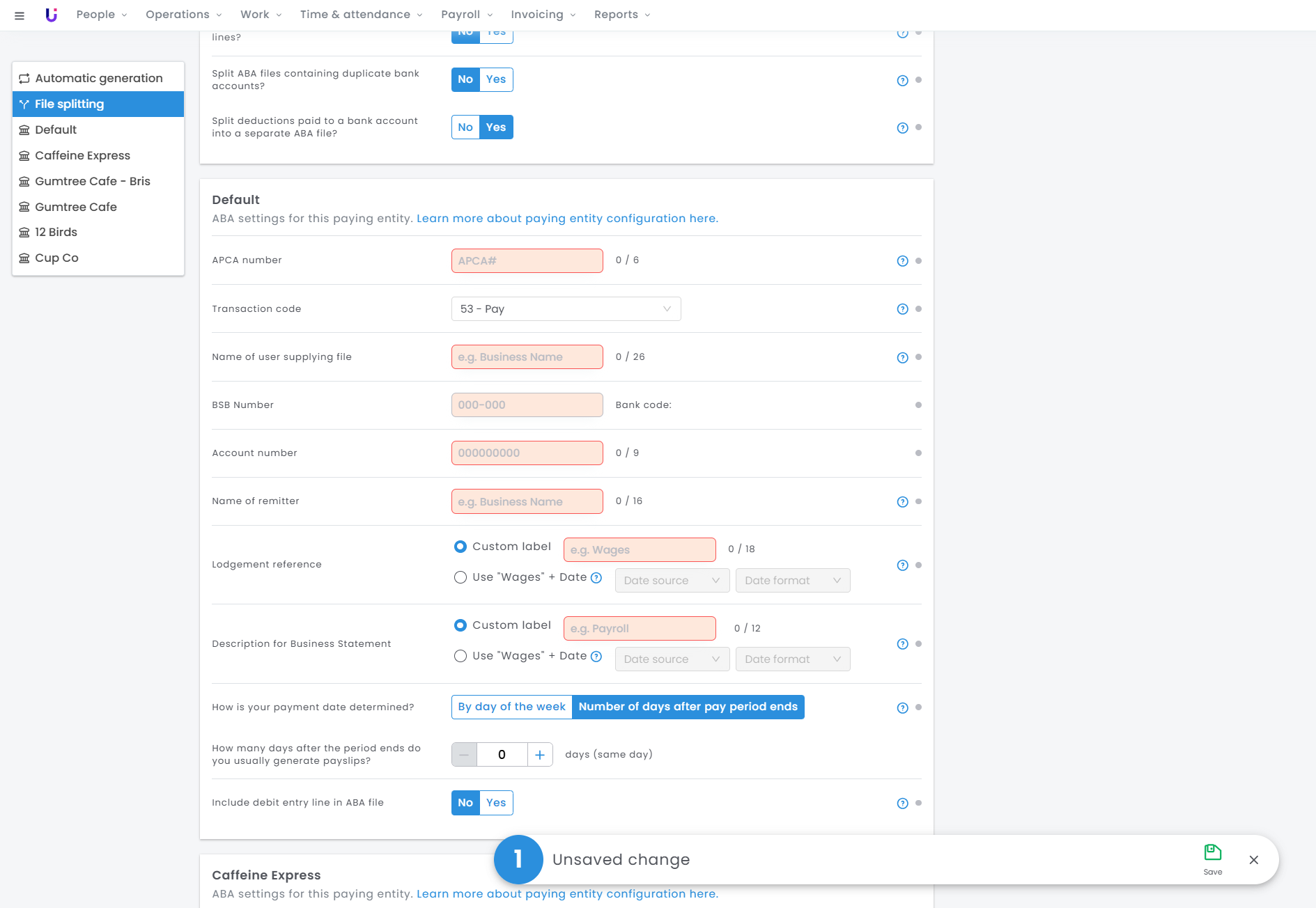Click help icon for APCA number
1316x908 pixels.
(902, 261)
